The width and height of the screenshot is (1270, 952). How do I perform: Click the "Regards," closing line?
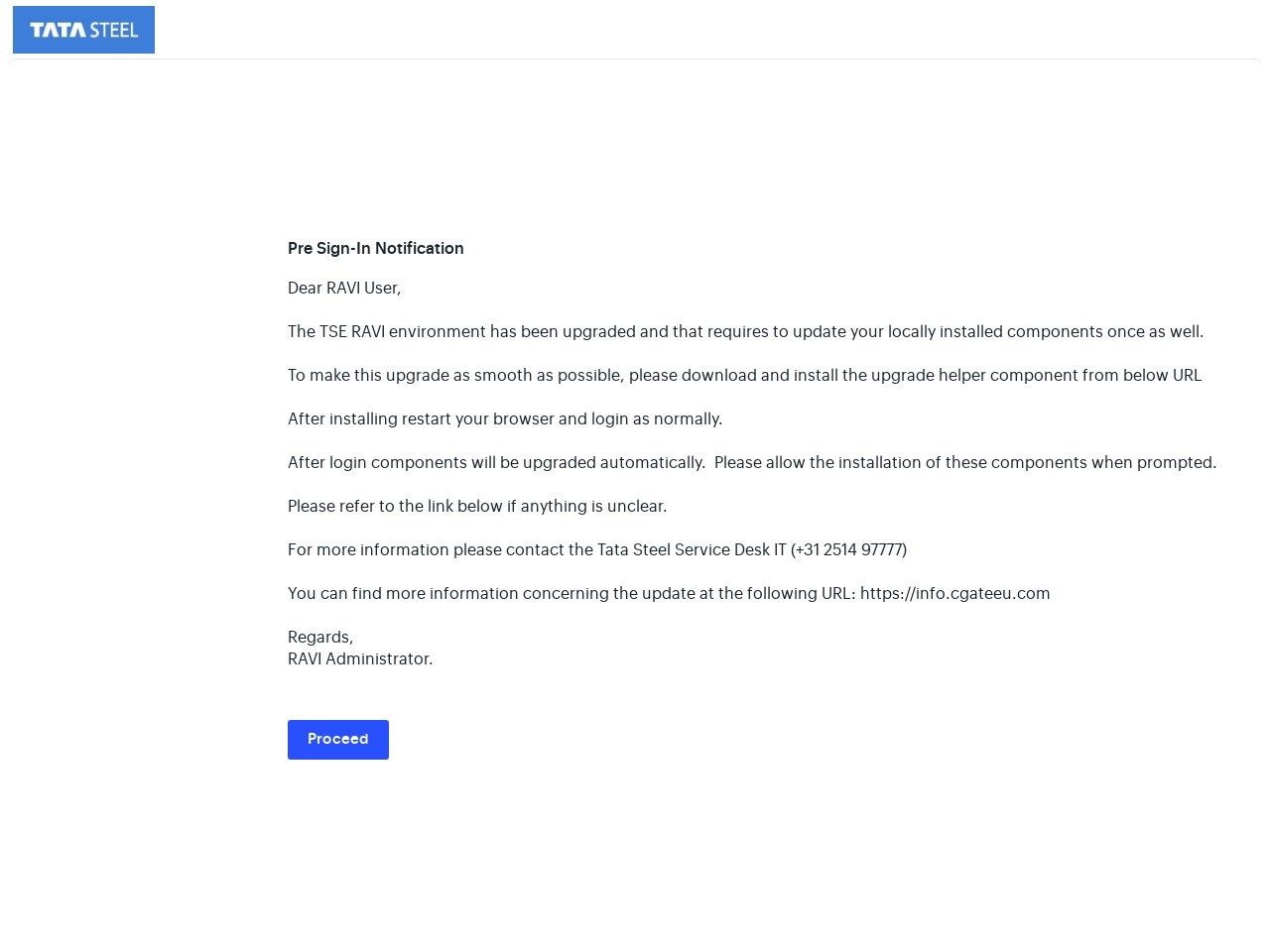click(x=319, y=637)
